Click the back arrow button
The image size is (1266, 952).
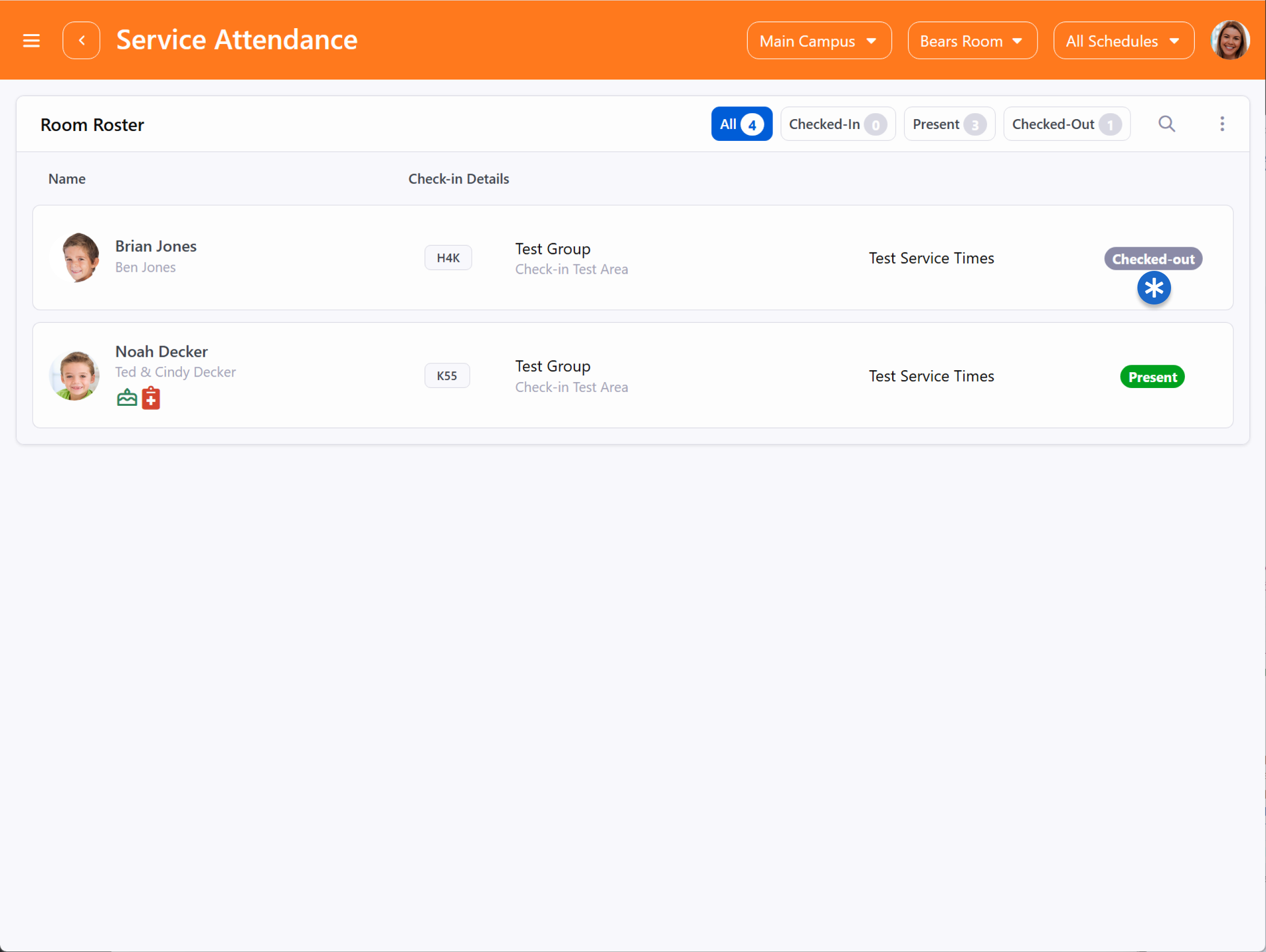81,41
